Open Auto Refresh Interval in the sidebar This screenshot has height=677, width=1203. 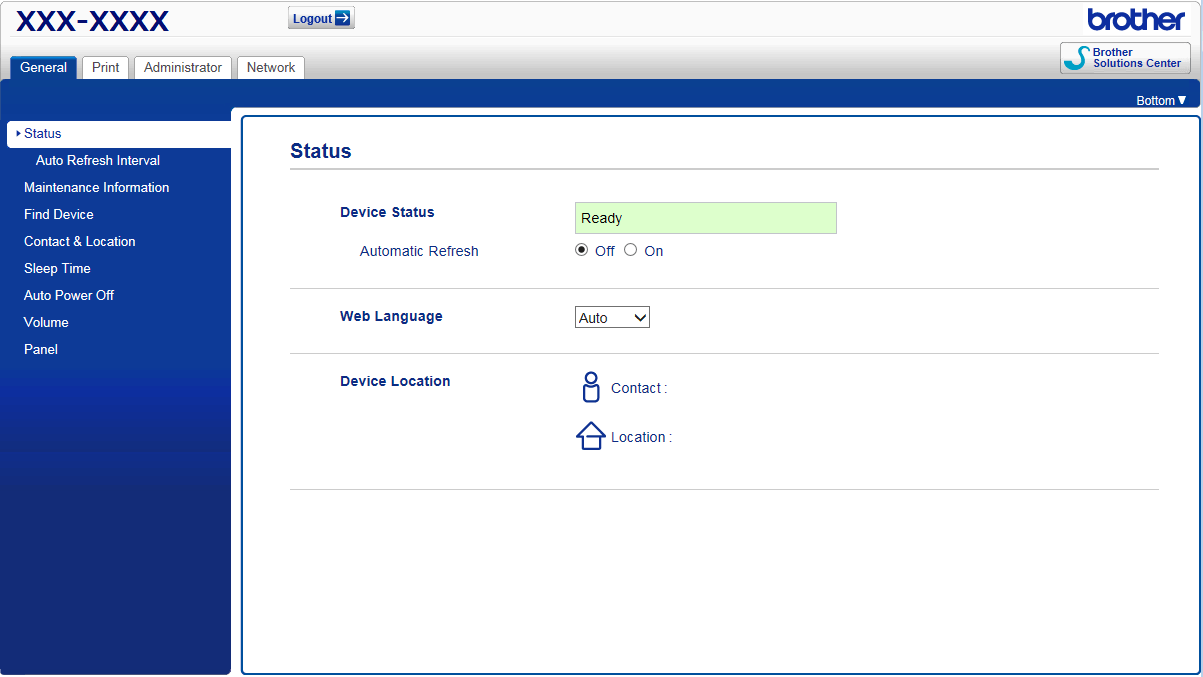click(x=98, y=160)
